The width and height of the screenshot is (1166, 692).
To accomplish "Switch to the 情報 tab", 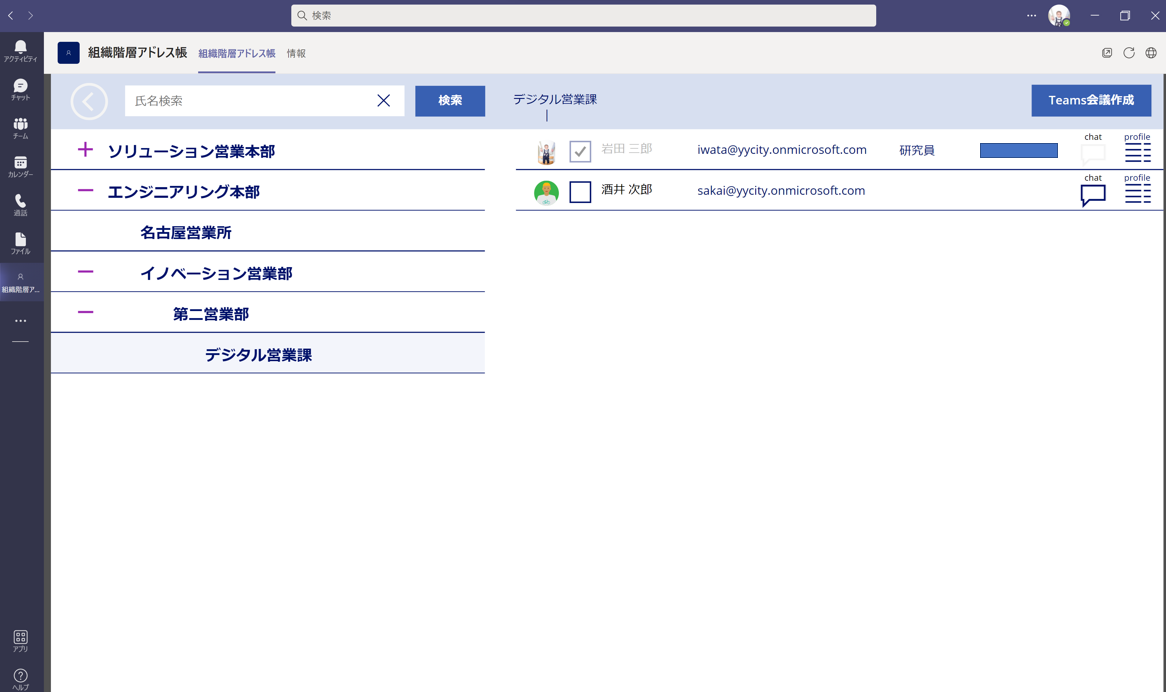I will click(296, 54).
